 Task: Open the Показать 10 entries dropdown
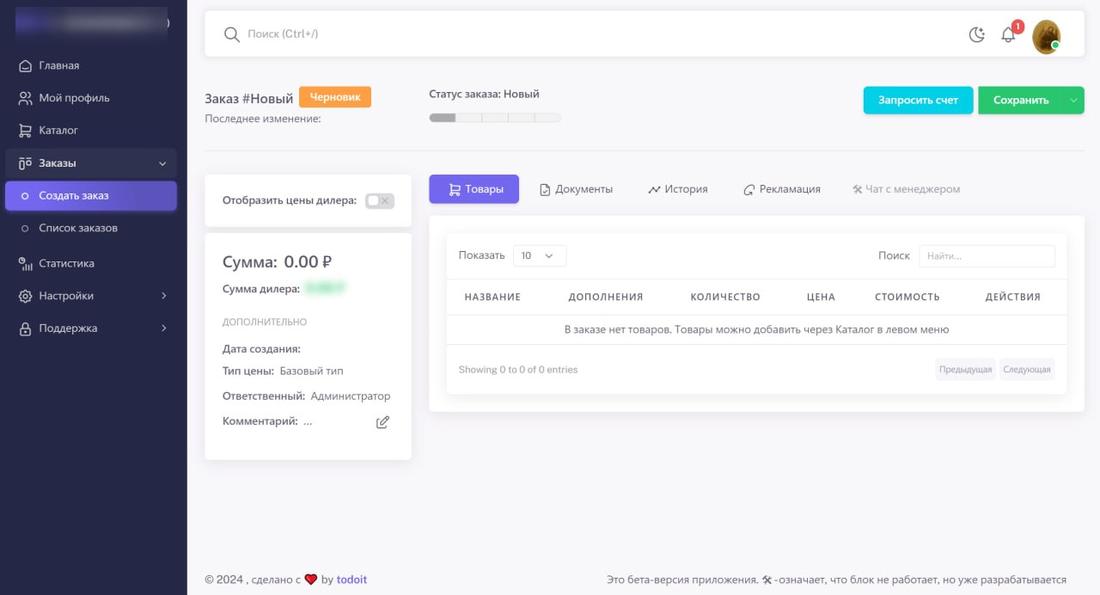[x=539, y=255]
